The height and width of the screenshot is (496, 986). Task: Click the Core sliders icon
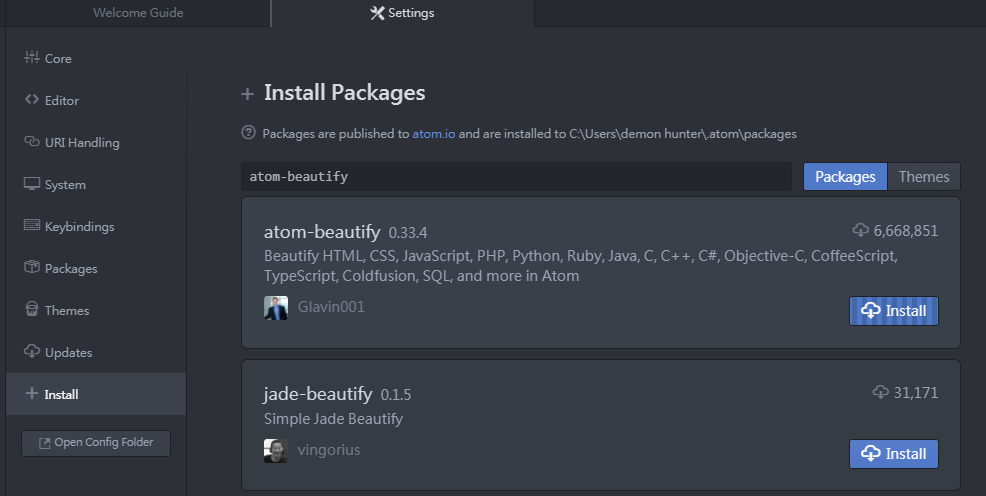click(31, 58)
